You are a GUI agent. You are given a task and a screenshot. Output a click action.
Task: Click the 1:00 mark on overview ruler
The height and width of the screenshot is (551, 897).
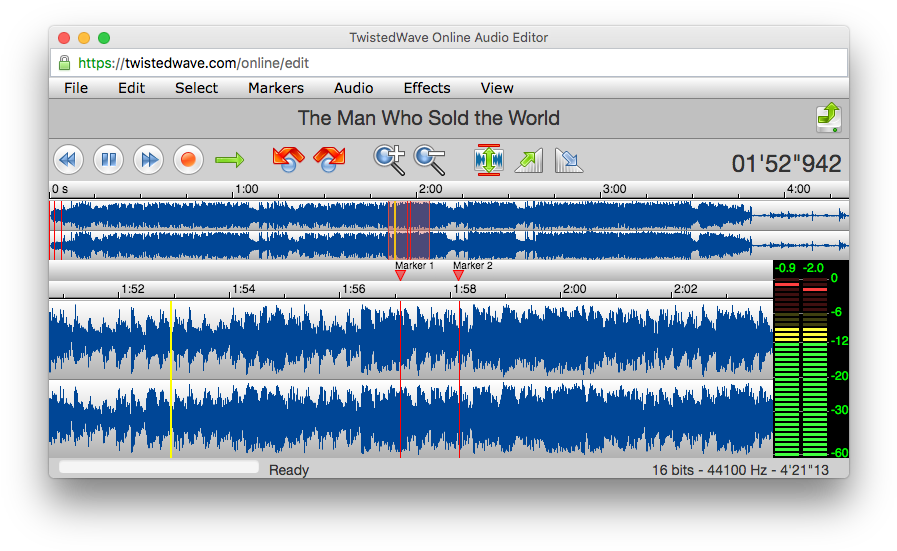pos(247,189)
